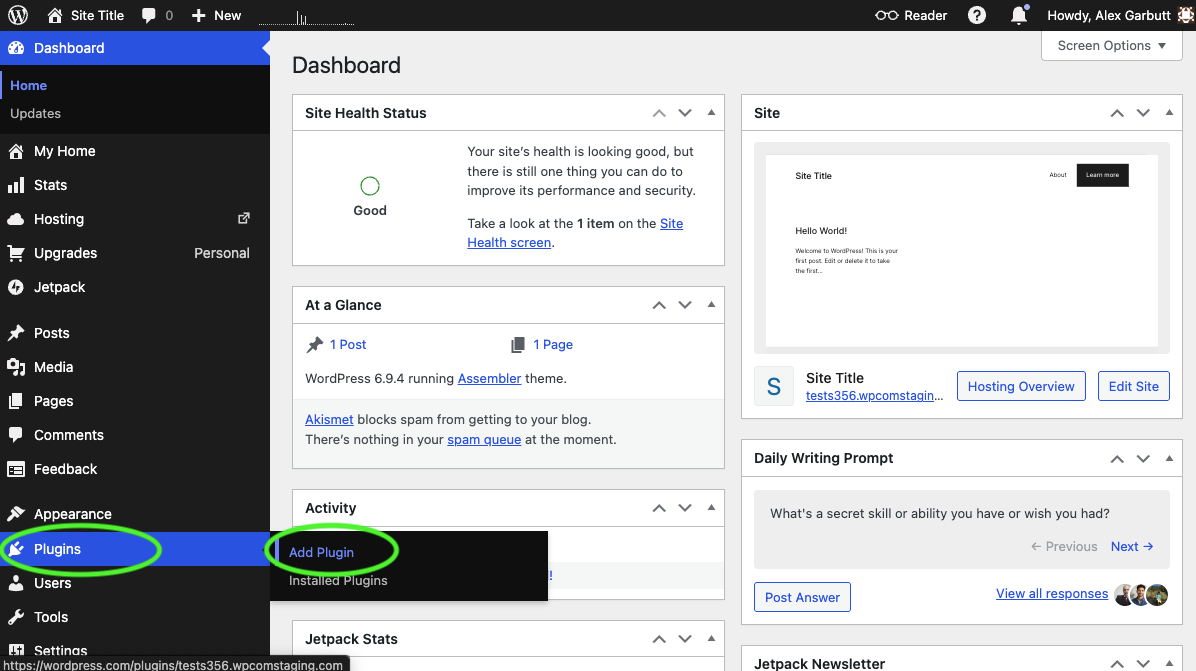Image resolution: width=1196 pixels, height=671 pixels.
Task: Go to Next writing prompt
Action: pos(1132,547)
